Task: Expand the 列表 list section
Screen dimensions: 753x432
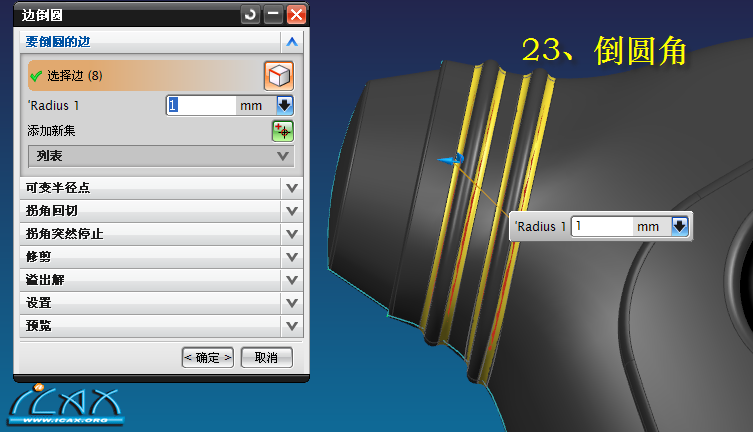Action: (x=161, y=156)
